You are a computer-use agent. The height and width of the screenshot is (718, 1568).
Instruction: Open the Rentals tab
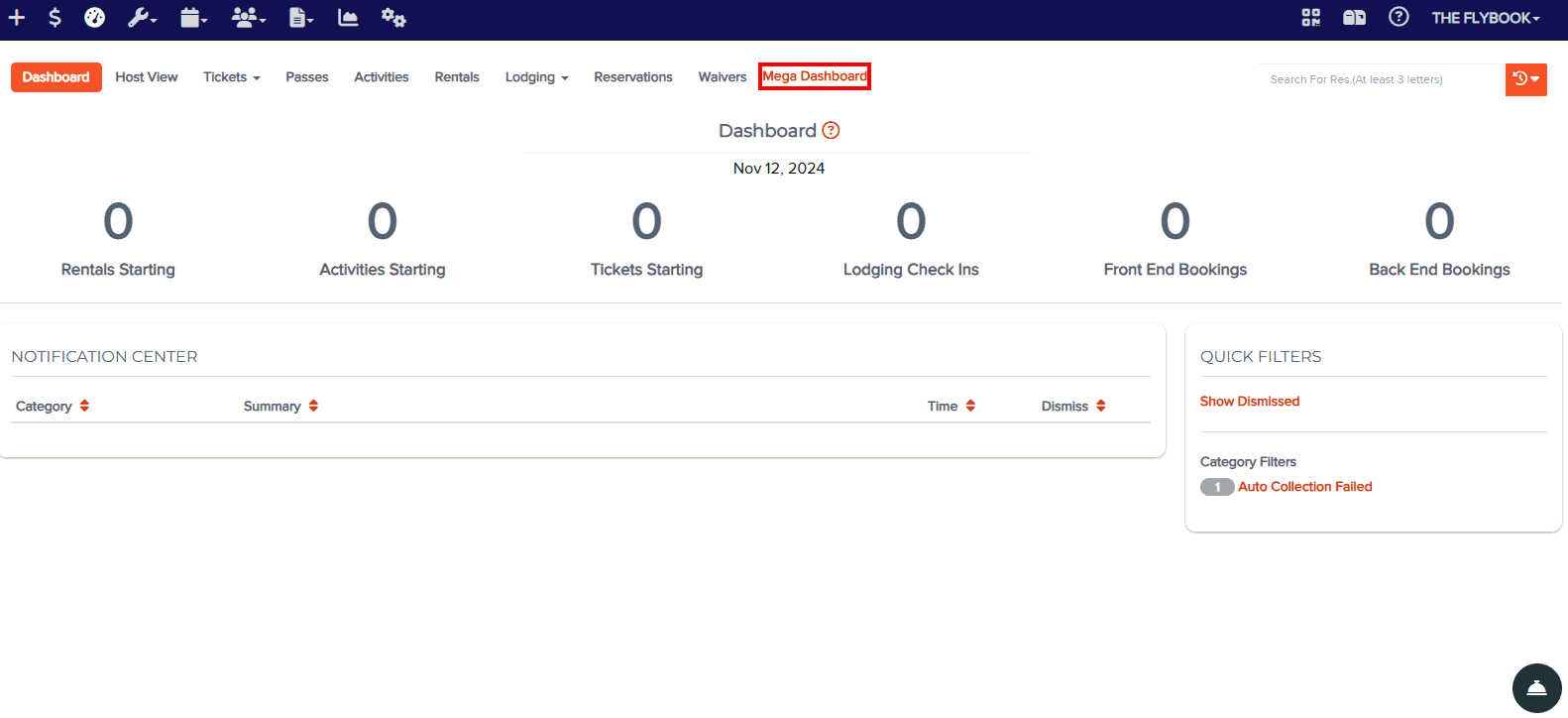pyautogui.click(x=457, y=77)
